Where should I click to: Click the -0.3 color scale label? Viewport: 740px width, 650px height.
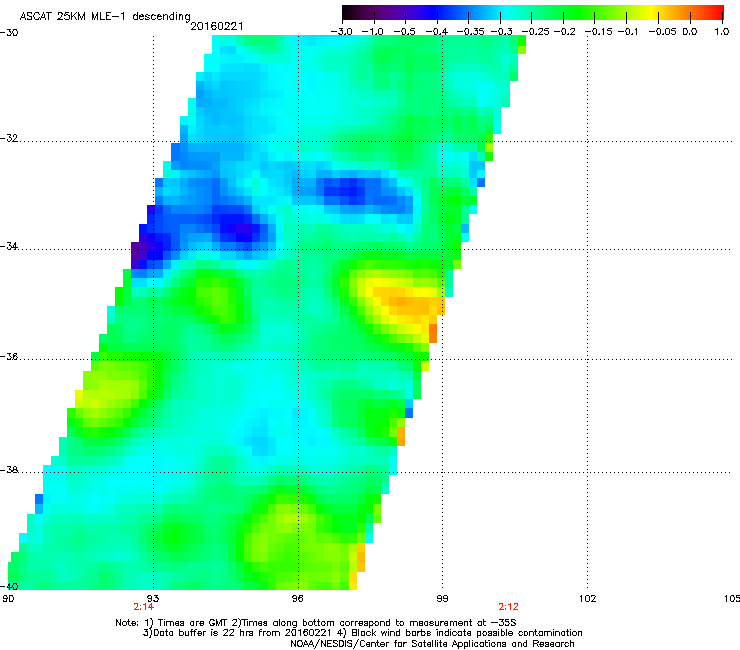click(501, 32)
